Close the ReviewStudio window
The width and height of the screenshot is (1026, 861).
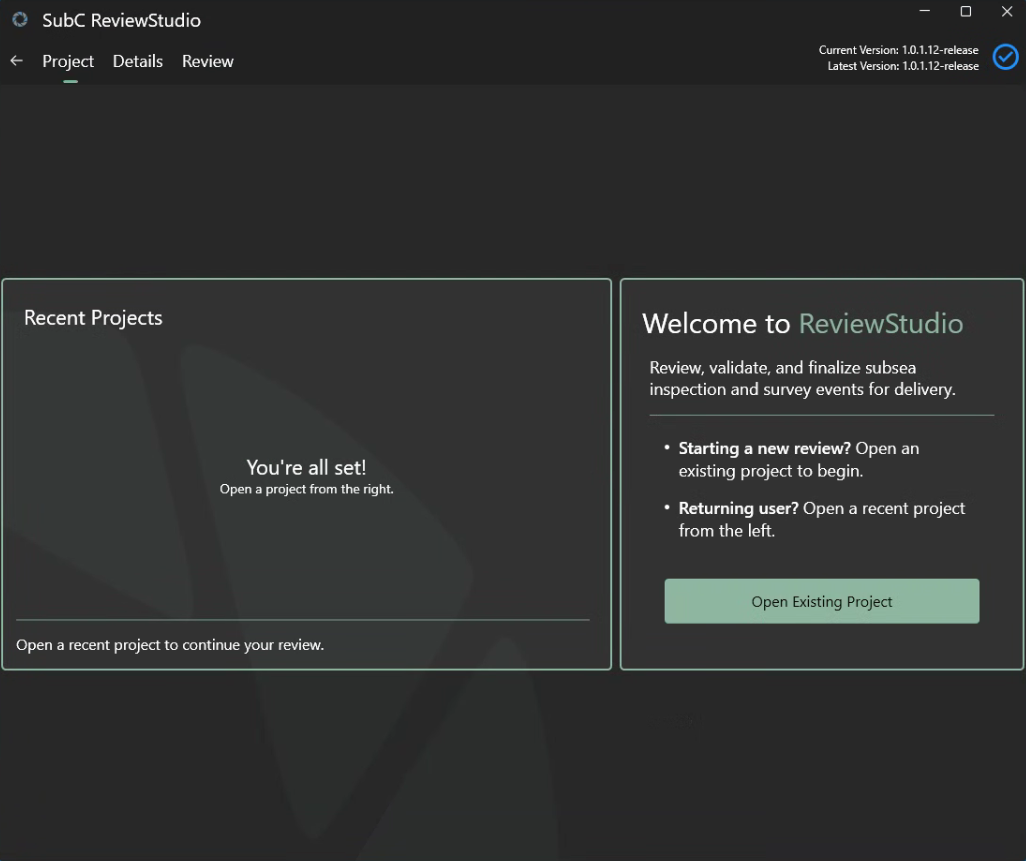(1006, 11)
